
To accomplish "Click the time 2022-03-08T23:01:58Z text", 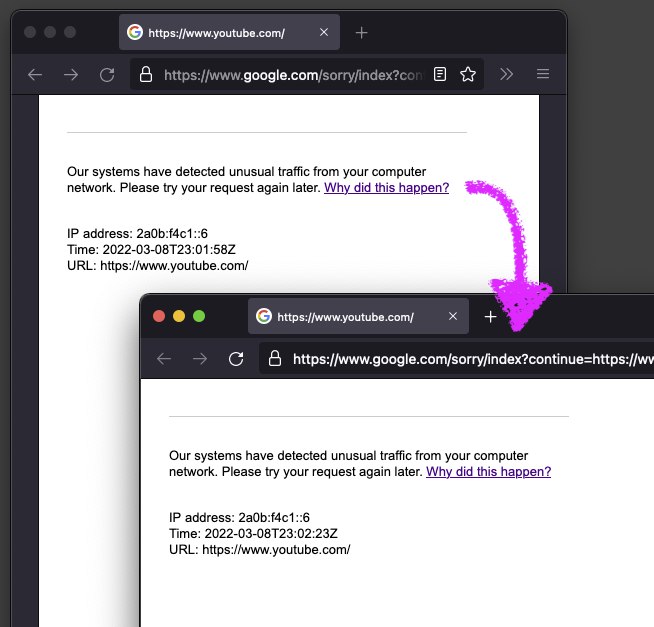I will click(x=169, y=249).
